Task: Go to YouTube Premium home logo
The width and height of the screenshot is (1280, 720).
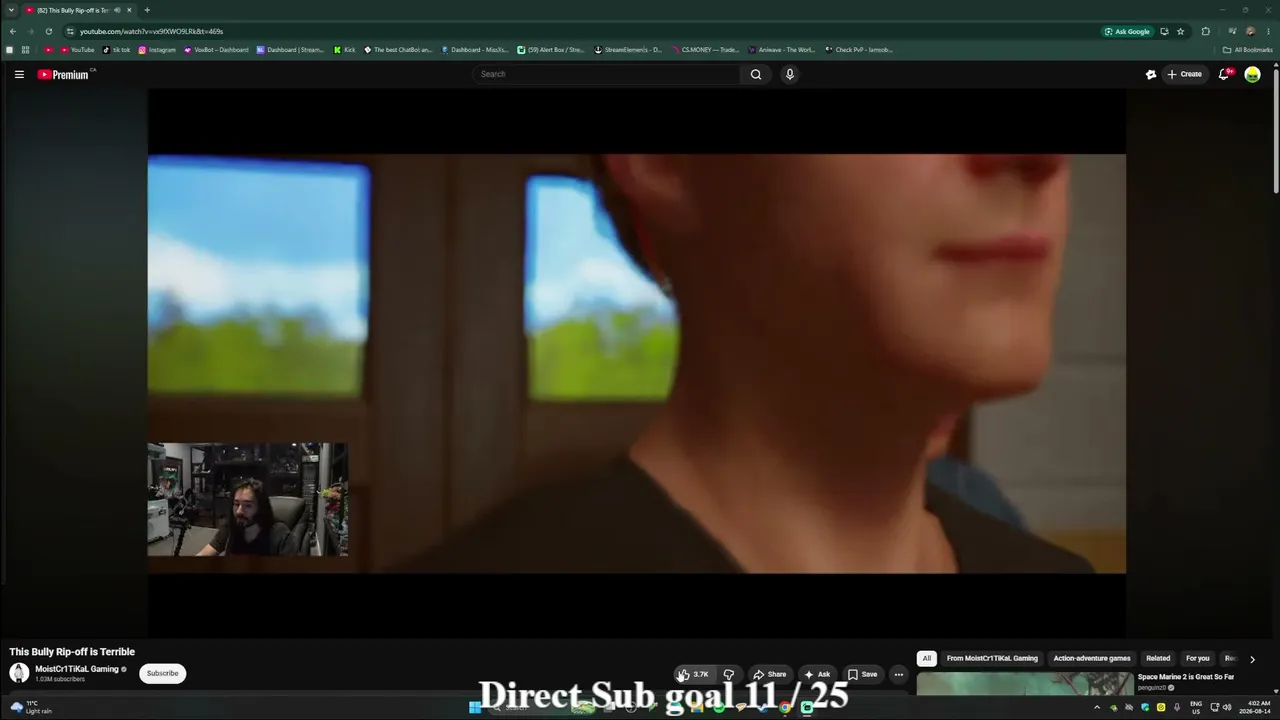Action: (64, 74)
